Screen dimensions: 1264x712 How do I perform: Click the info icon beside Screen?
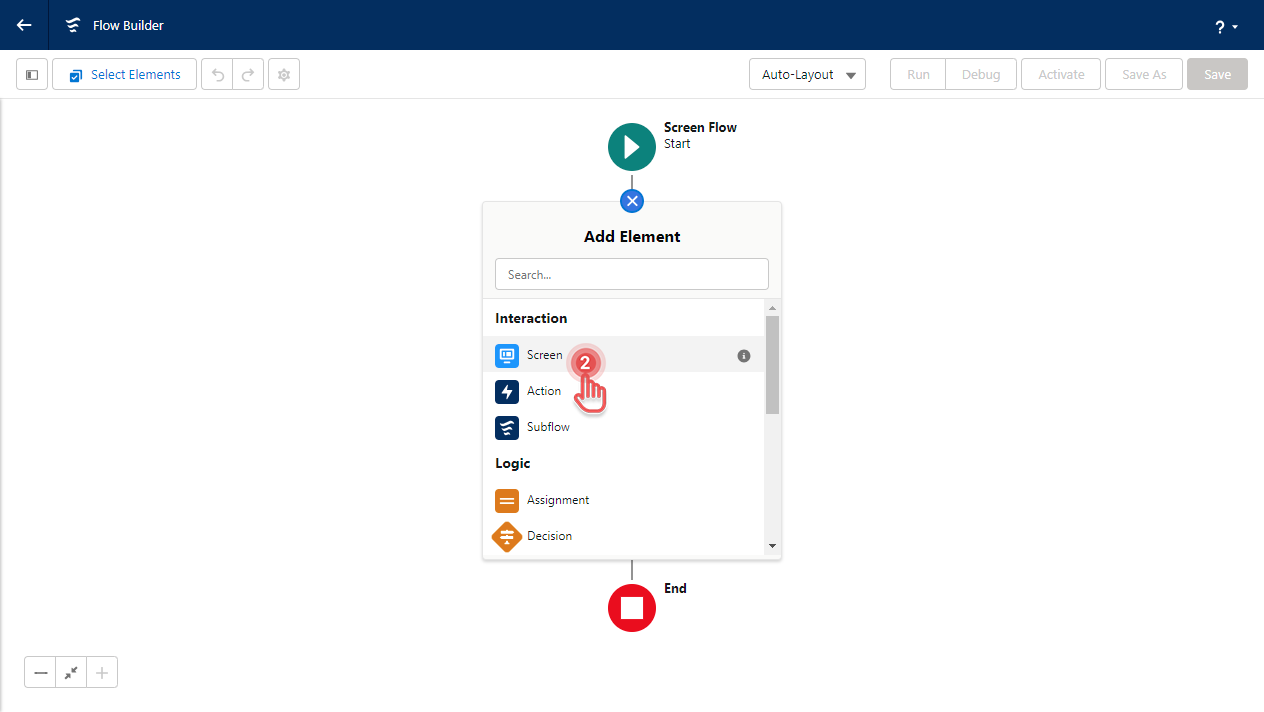point(743,355)
